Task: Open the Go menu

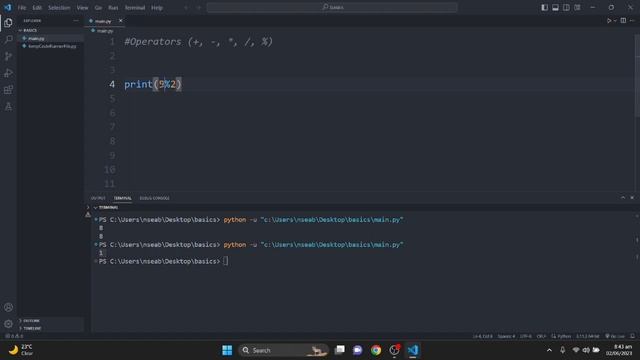Action: [x=98, y=7]
